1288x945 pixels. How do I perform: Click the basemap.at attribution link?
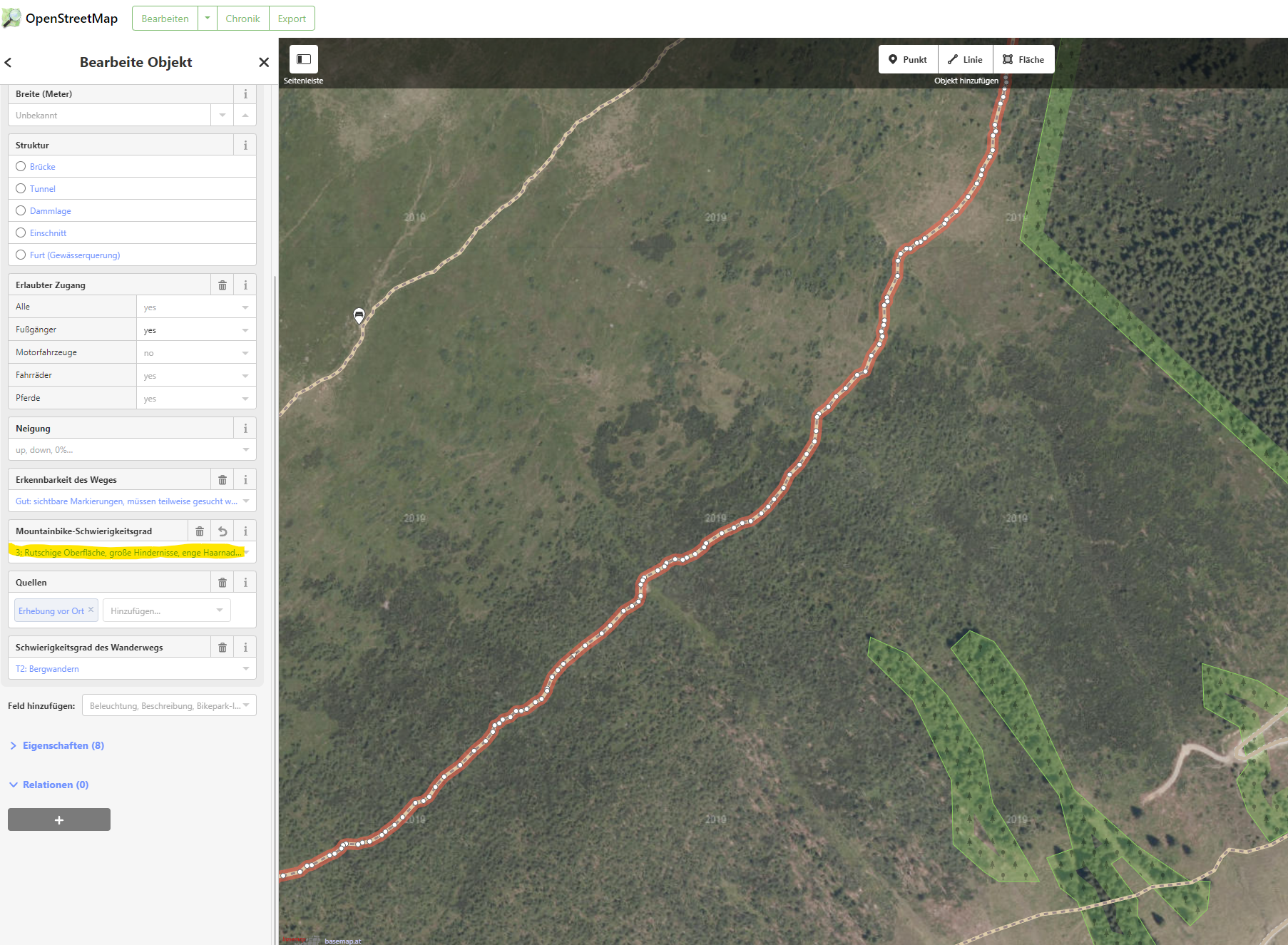(x=343, y=941)
